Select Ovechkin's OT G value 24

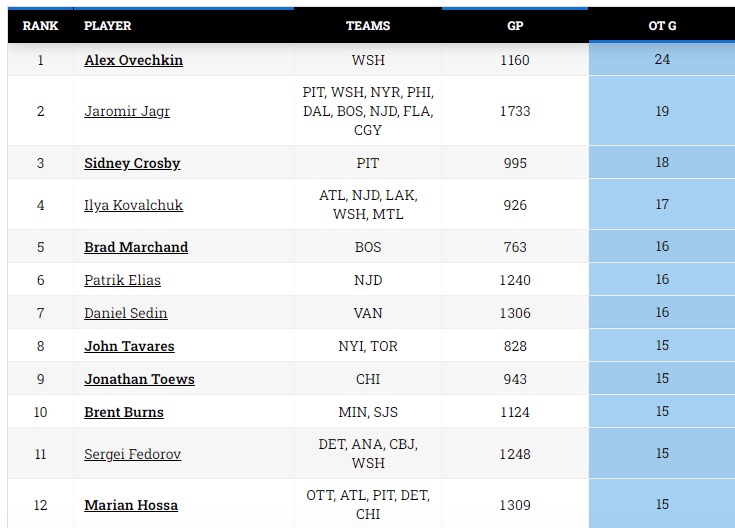click(662, 59)
